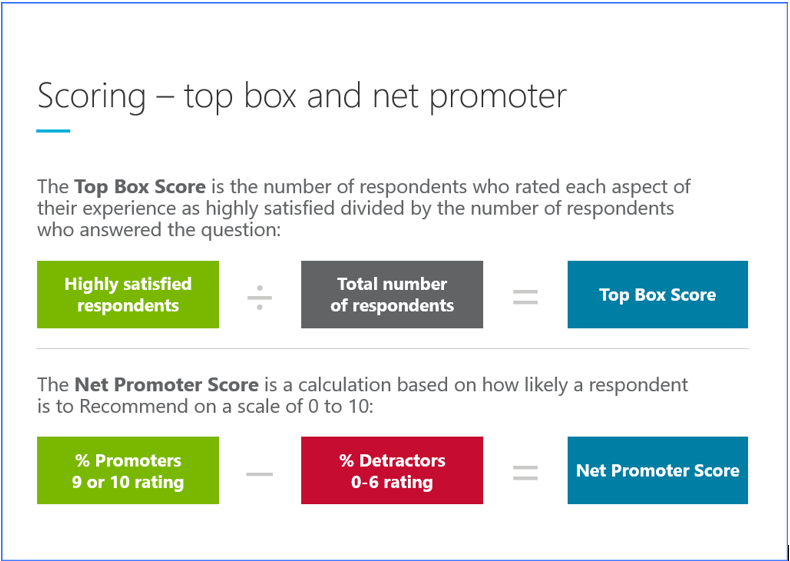Screen dimensions: 790x561
Task: Click the minus sign between Promoters and Detractors
Action: 259,474
